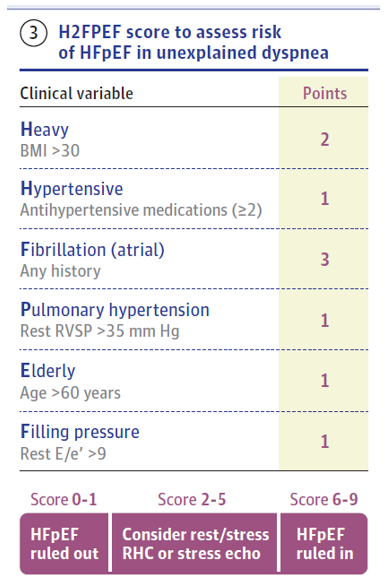The height and width of the screenshot is (583, 390).
Task: Click the Rest E/e' >9 criterion
Action: 63,454
